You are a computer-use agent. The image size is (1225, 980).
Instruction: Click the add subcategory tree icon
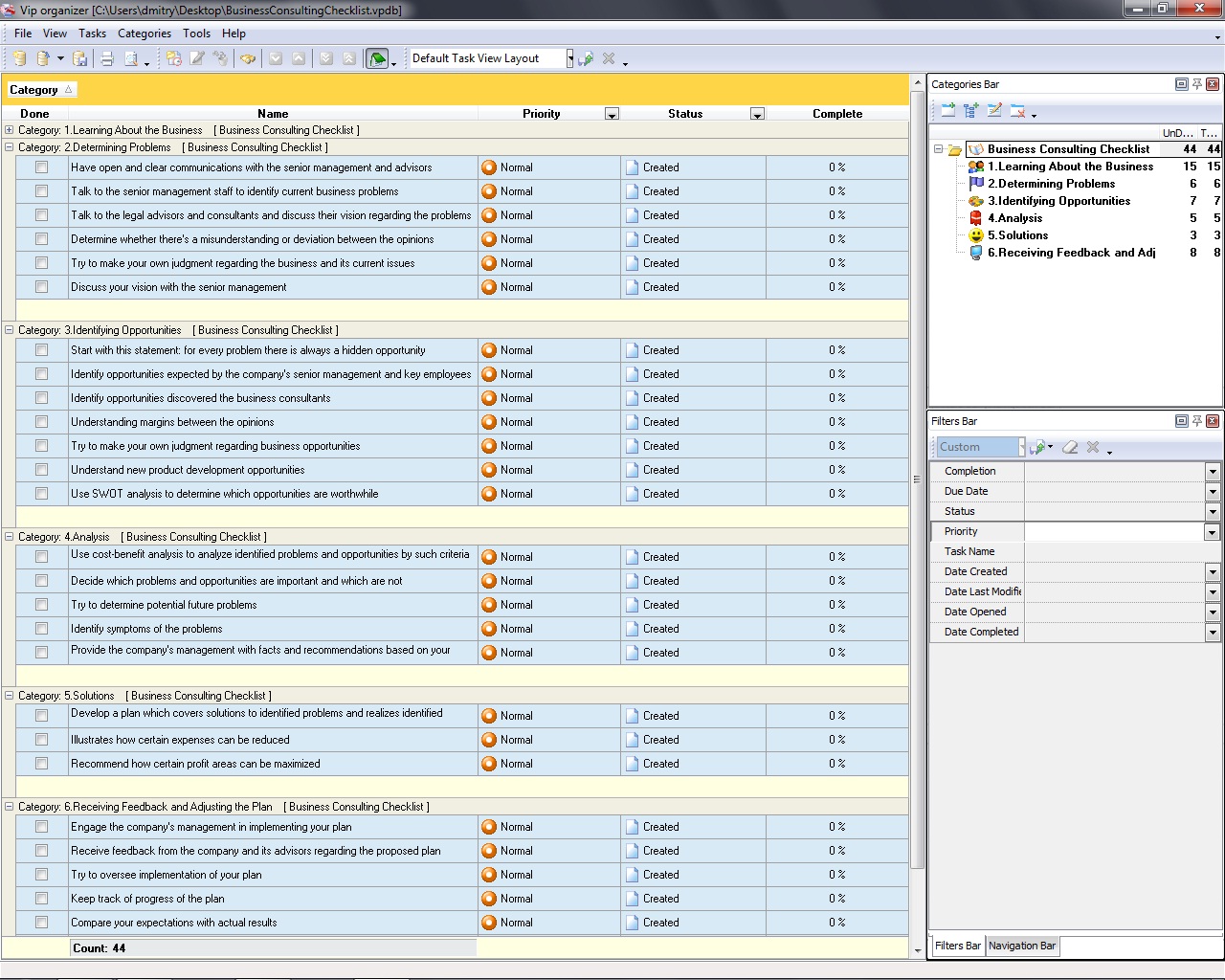point(971,111)
